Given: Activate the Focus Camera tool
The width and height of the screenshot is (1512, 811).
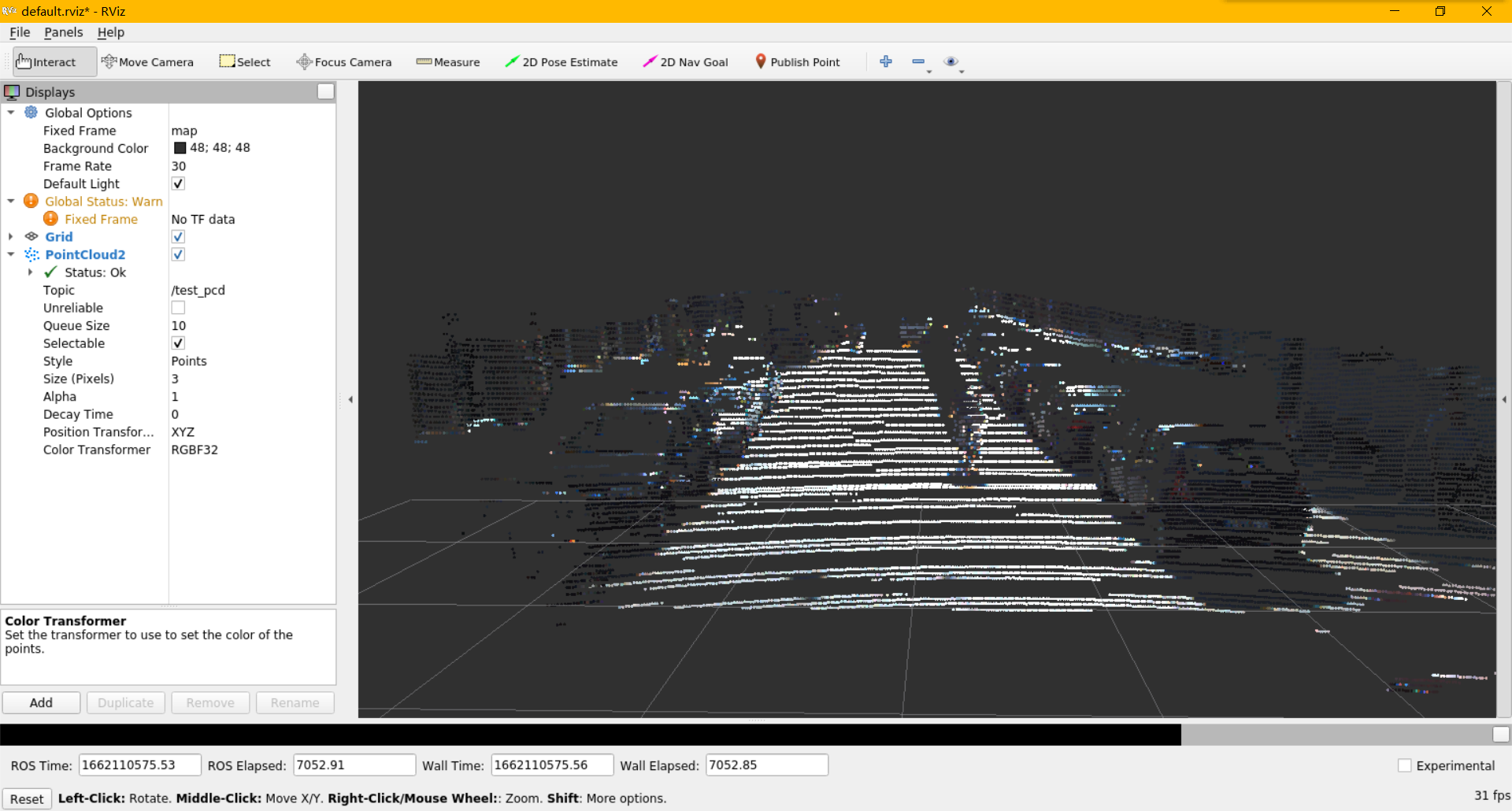Looking at the screenshot, I should click(344, 61).
